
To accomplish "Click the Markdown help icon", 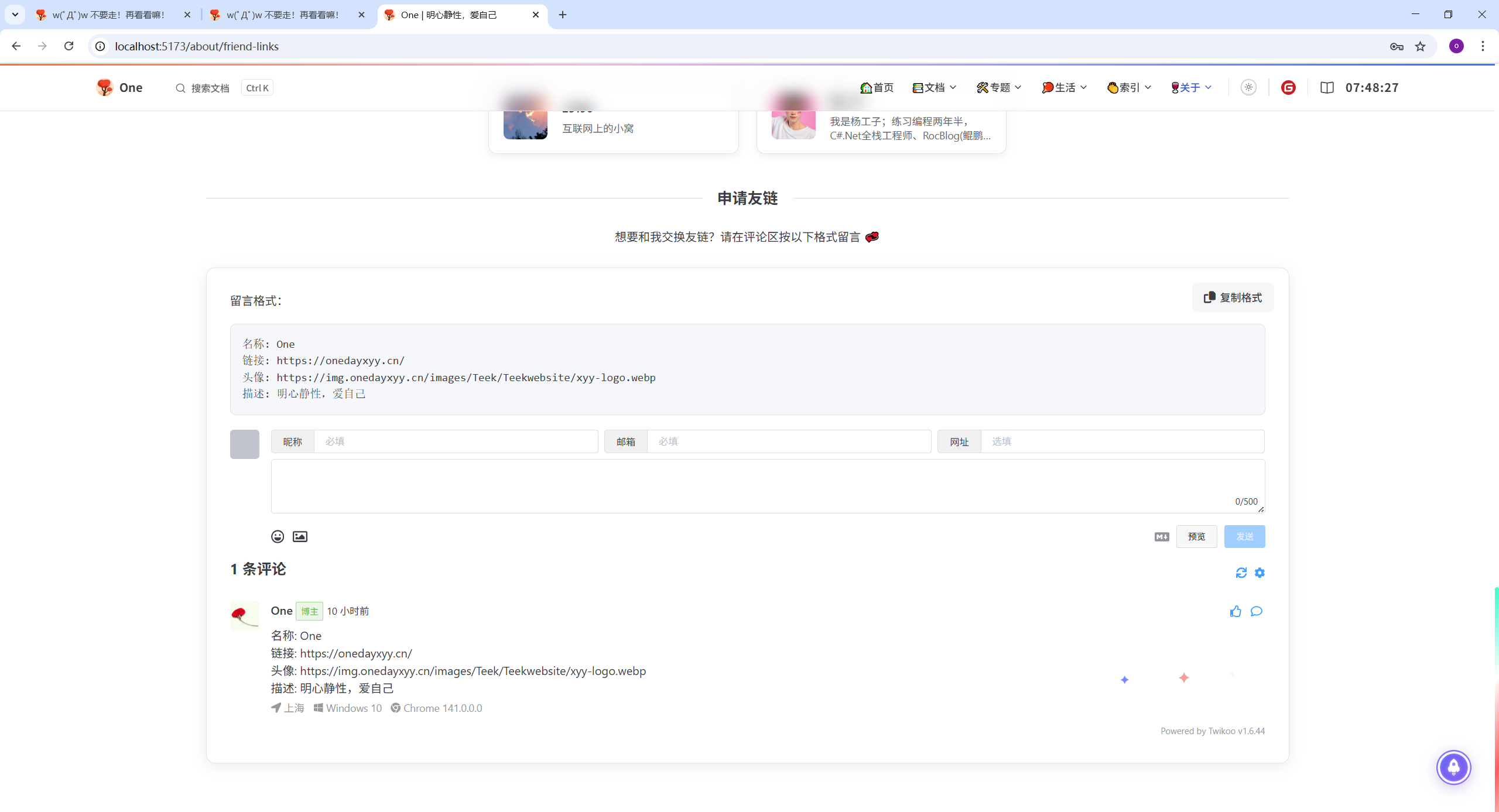I will [x=1162, y=536].
